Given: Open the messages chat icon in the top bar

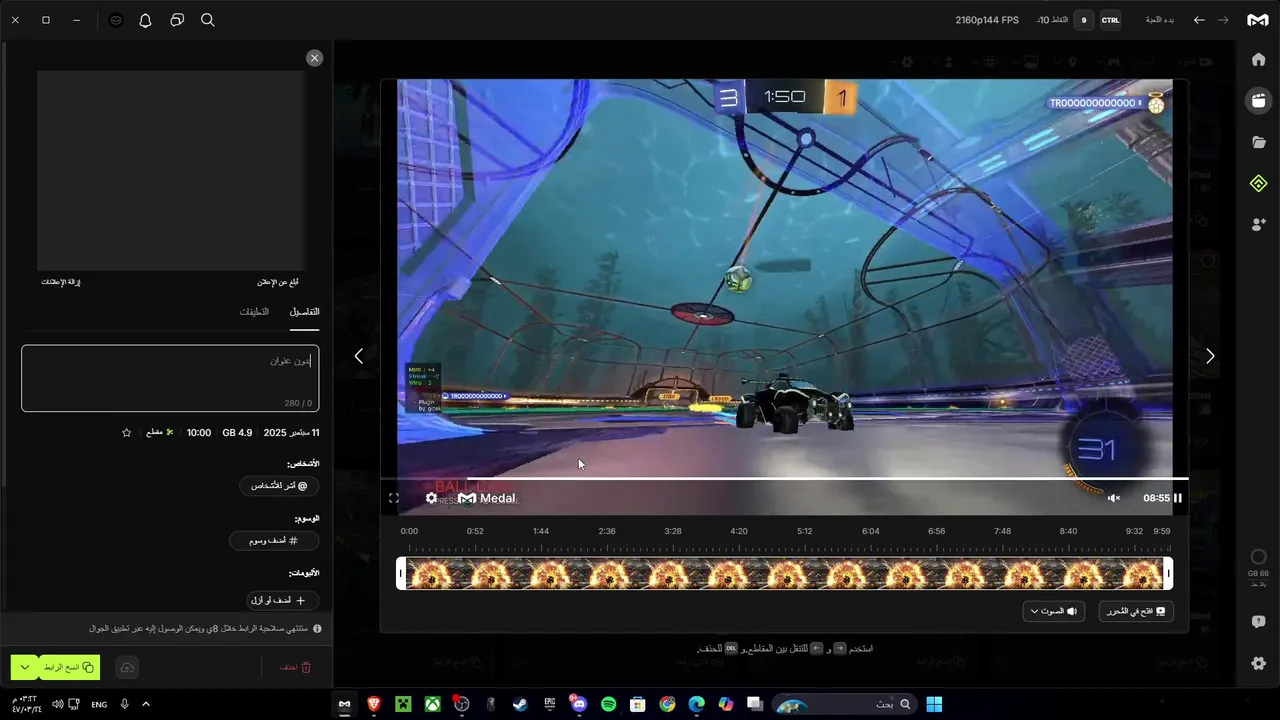Looking at the screenshot, I should (x=177, y=20).
